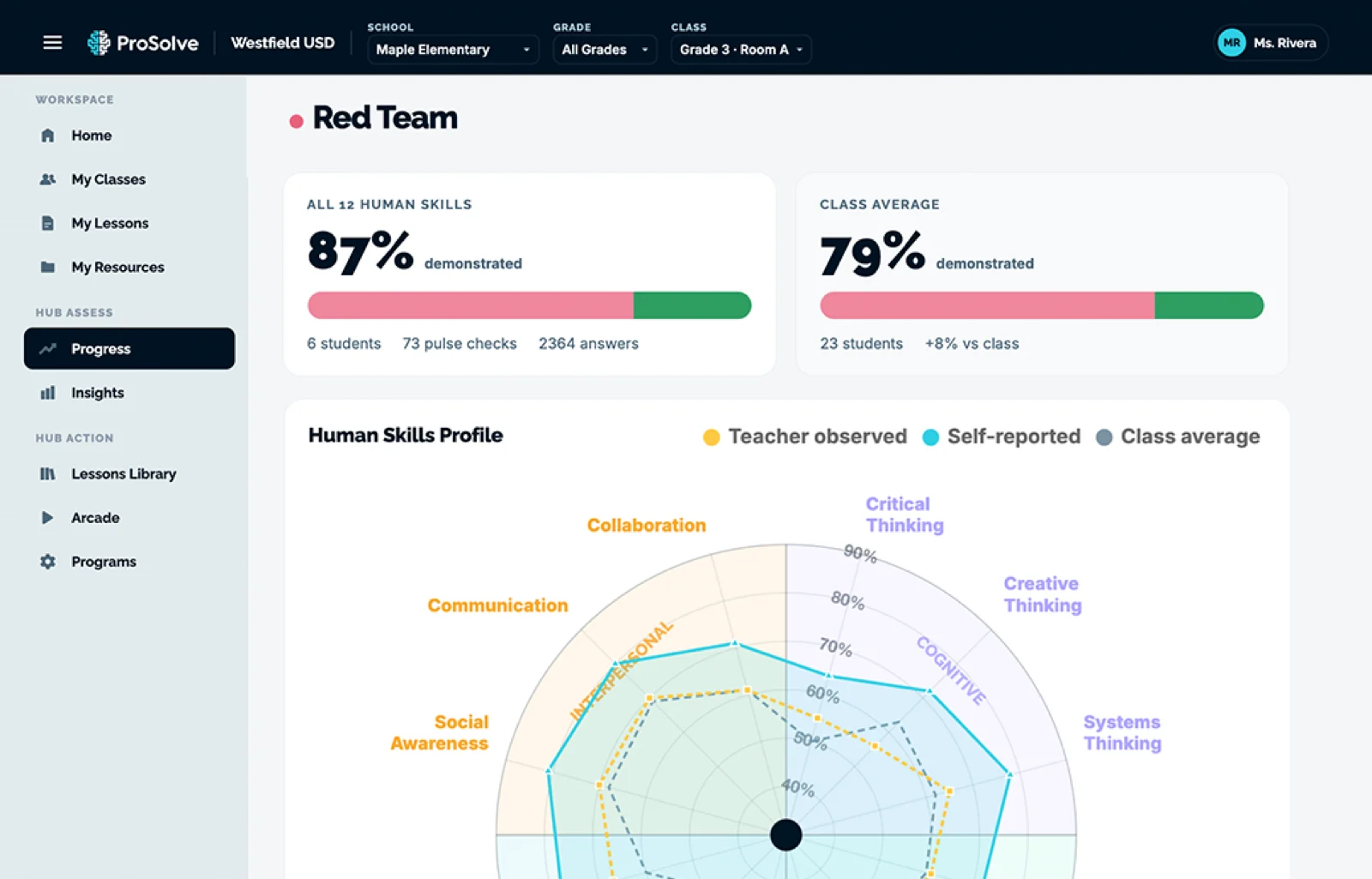Click the COGNITIVE sector label

[x=952, y=671]
